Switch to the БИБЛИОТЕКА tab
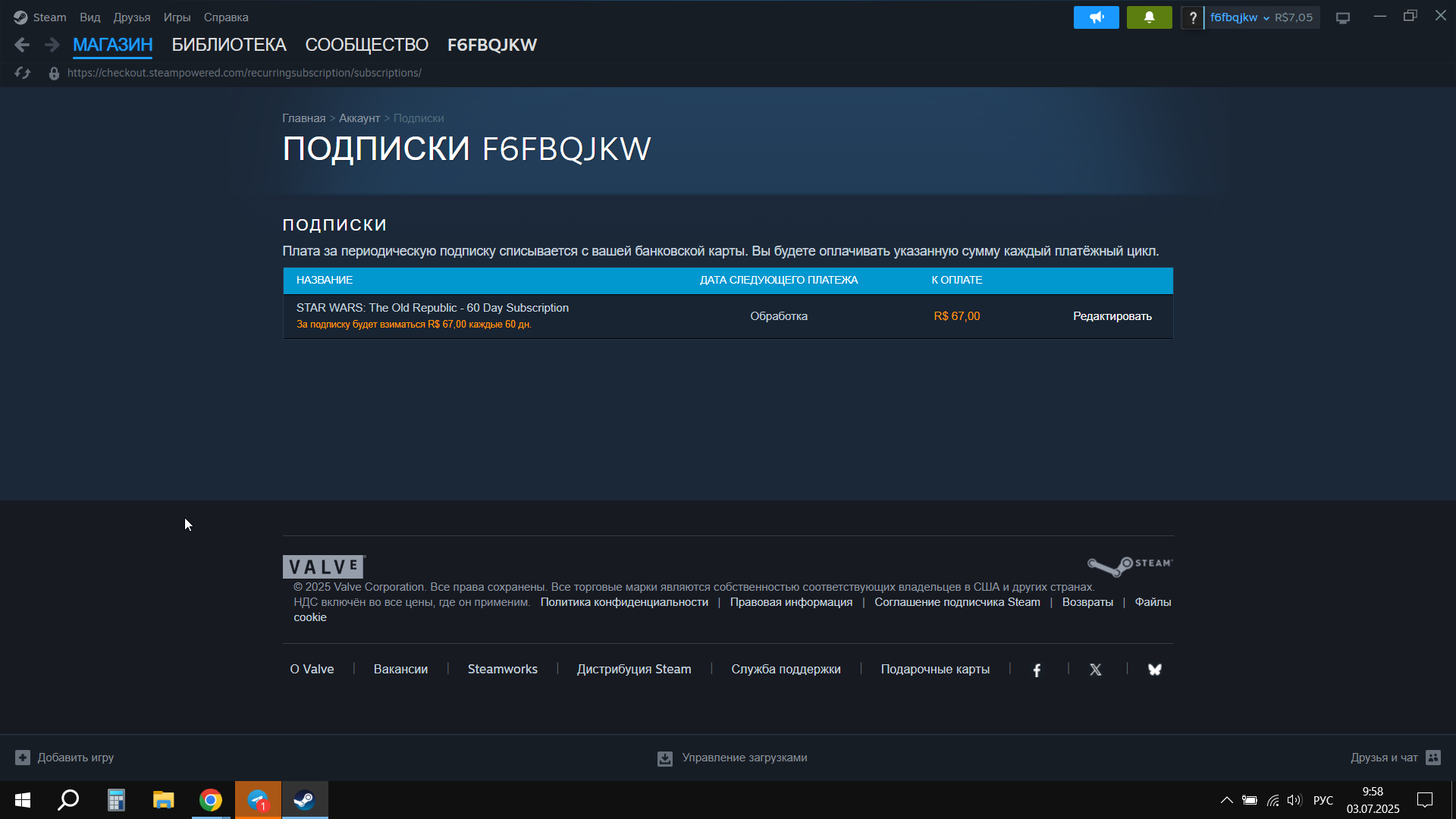The height and width of the screenshot is (819, 1456). point(229,45)
